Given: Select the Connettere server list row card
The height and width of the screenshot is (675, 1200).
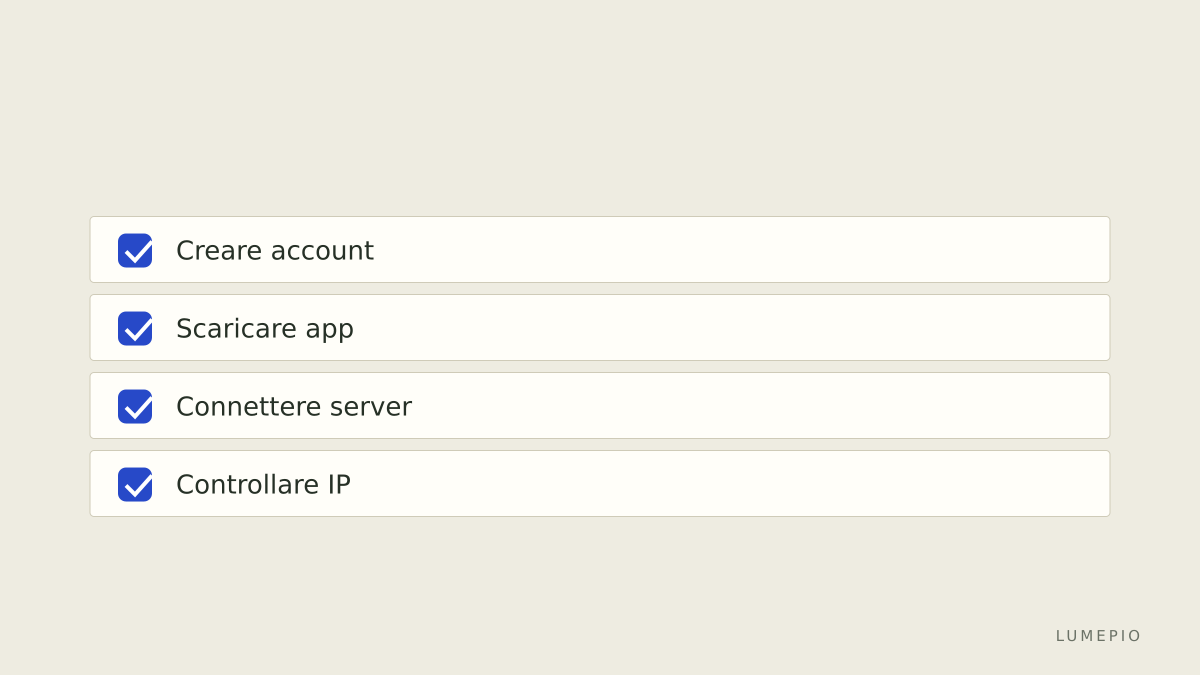Looking at the screenshot, I should [600, 406].
